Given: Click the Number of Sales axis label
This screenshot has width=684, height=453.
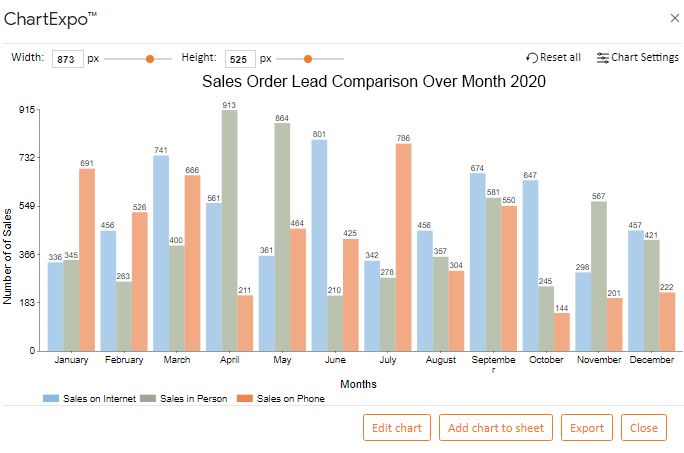Looking at the screenshot, I should click(x=7, y=256).
